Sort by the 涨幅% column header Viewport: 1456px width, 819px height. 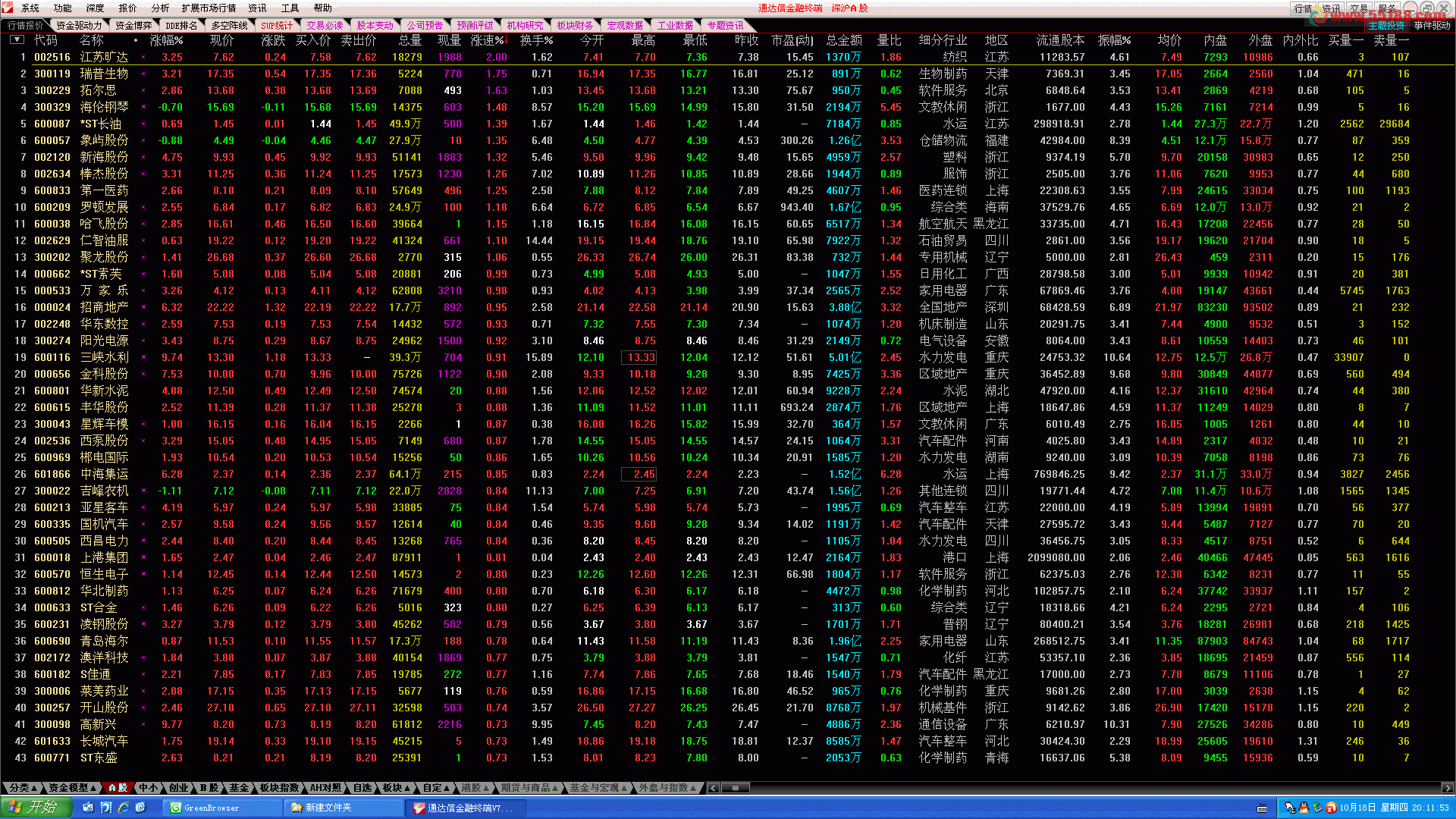click(166, 40)
